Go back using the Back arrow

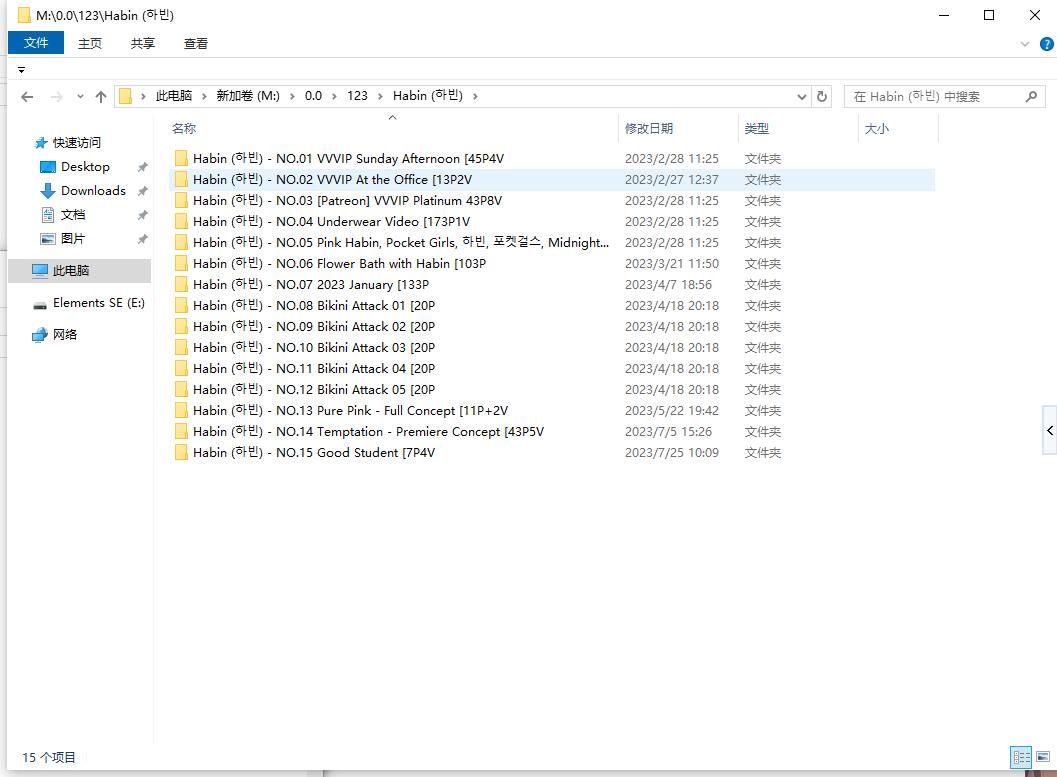point(27,97)
